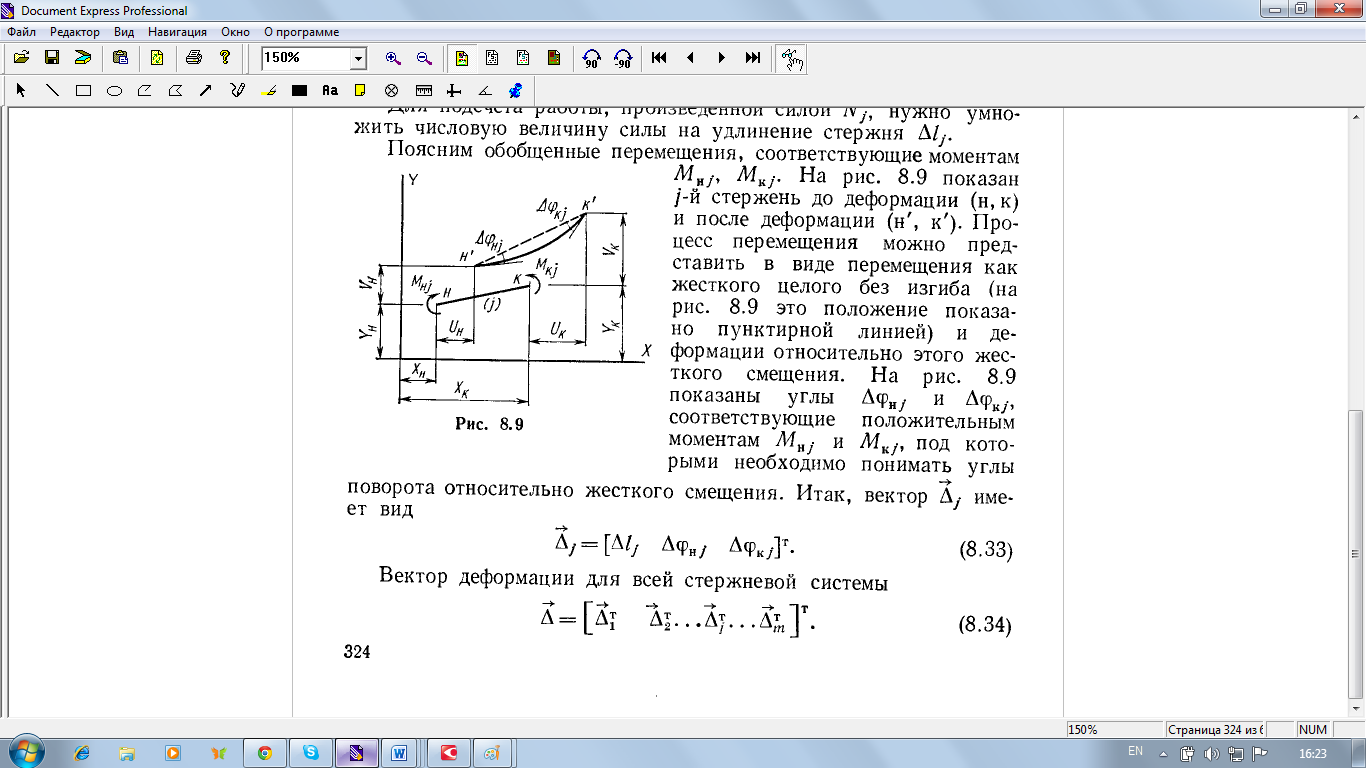Click the Страница 324 status bar entry
This screenshot has width=1366, height=768.
coord(1216,730)
